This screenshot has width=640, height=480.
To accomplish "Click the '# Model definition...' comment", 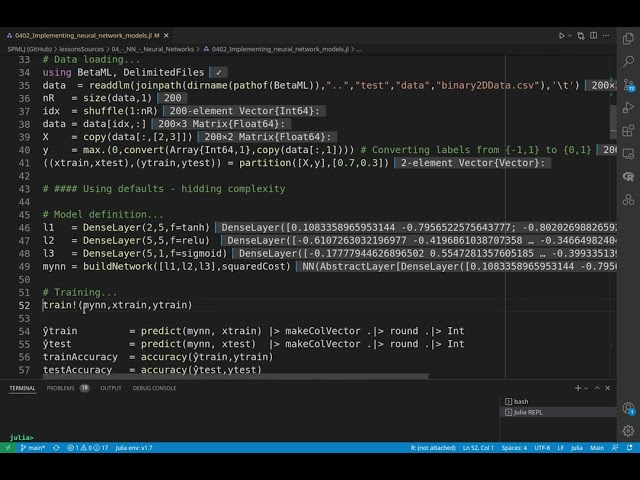I will coord(103,215).
